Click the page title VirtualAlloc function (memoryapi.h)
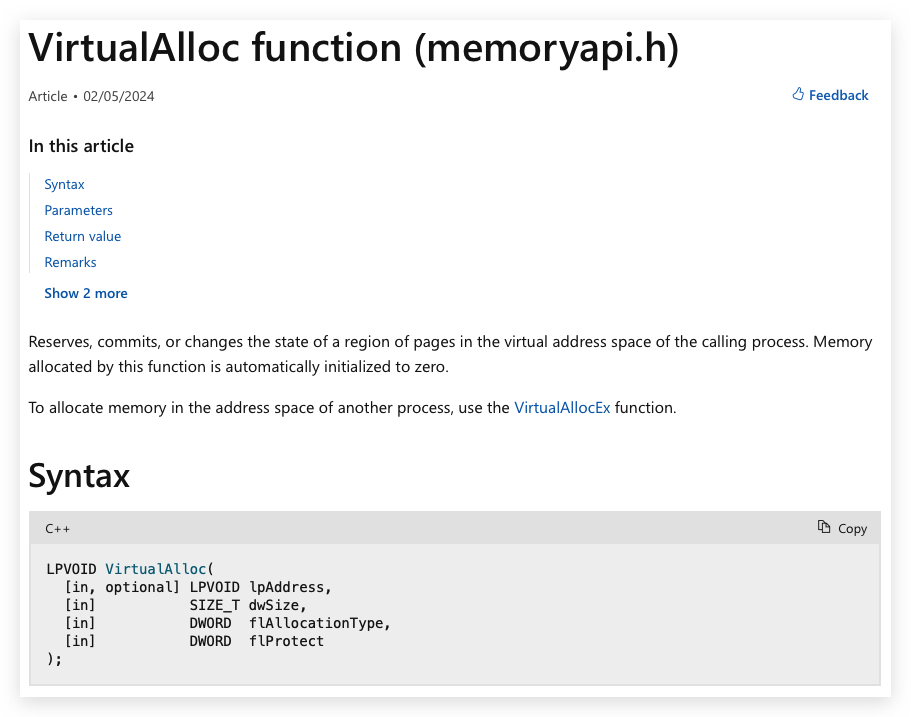This screenshot has width=911, height=717. click(354, 48)
